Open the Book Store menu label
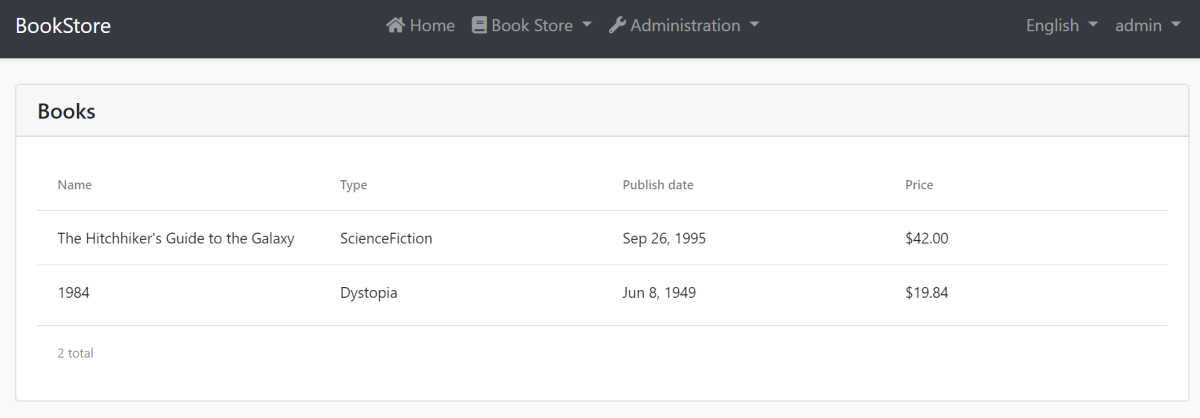 point(532,25)
